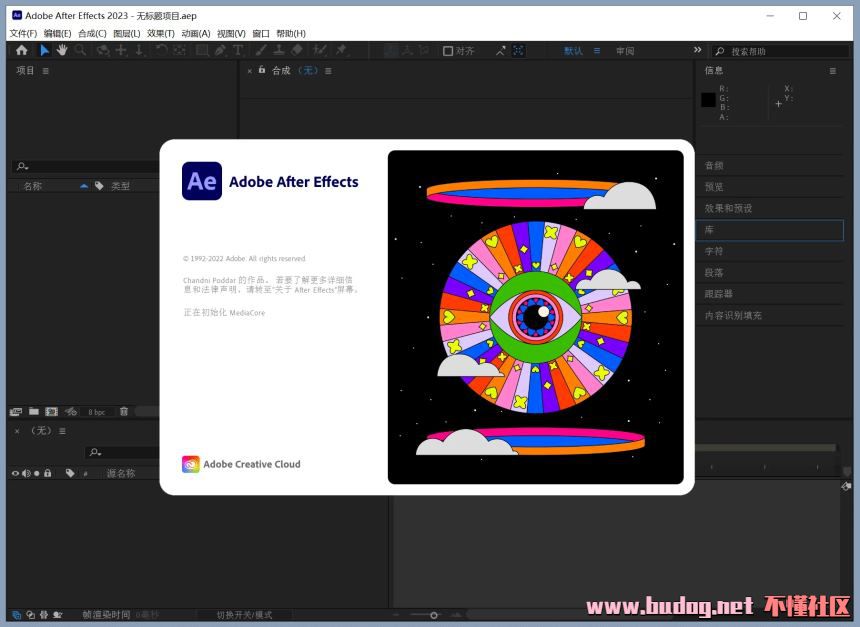Select the Brush tool
Viewport: 860px width, 627px height.
[261, 50]
